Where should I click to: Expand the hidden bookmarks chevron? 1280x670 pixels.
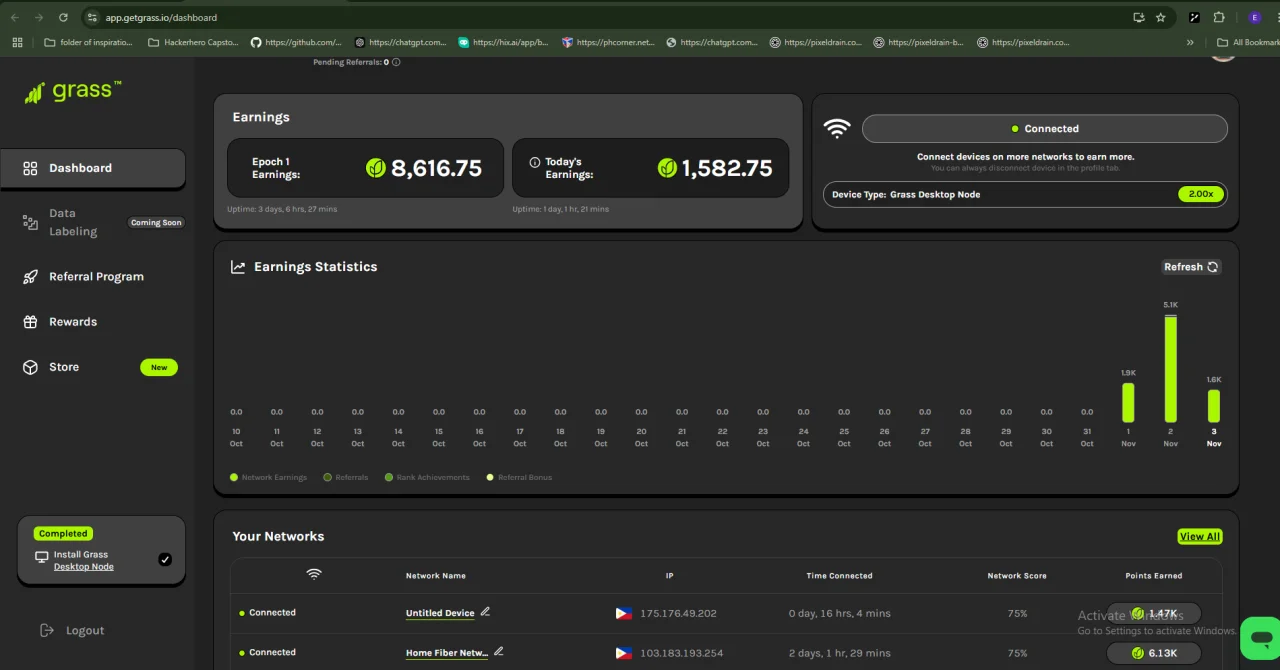1190,42
